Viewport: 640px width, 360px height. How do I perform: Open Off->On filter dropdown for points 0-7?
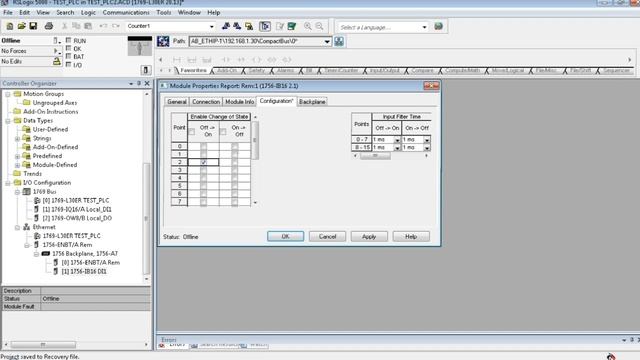pyautogui.click(x=397, y=140)
